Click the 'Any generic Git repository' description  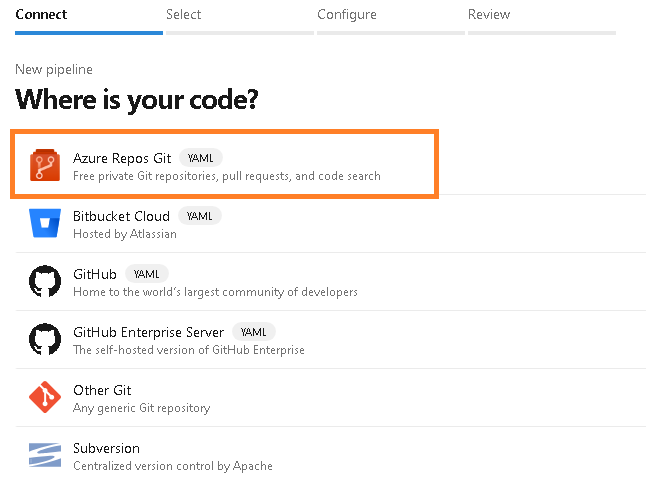(x=141, y=408)
